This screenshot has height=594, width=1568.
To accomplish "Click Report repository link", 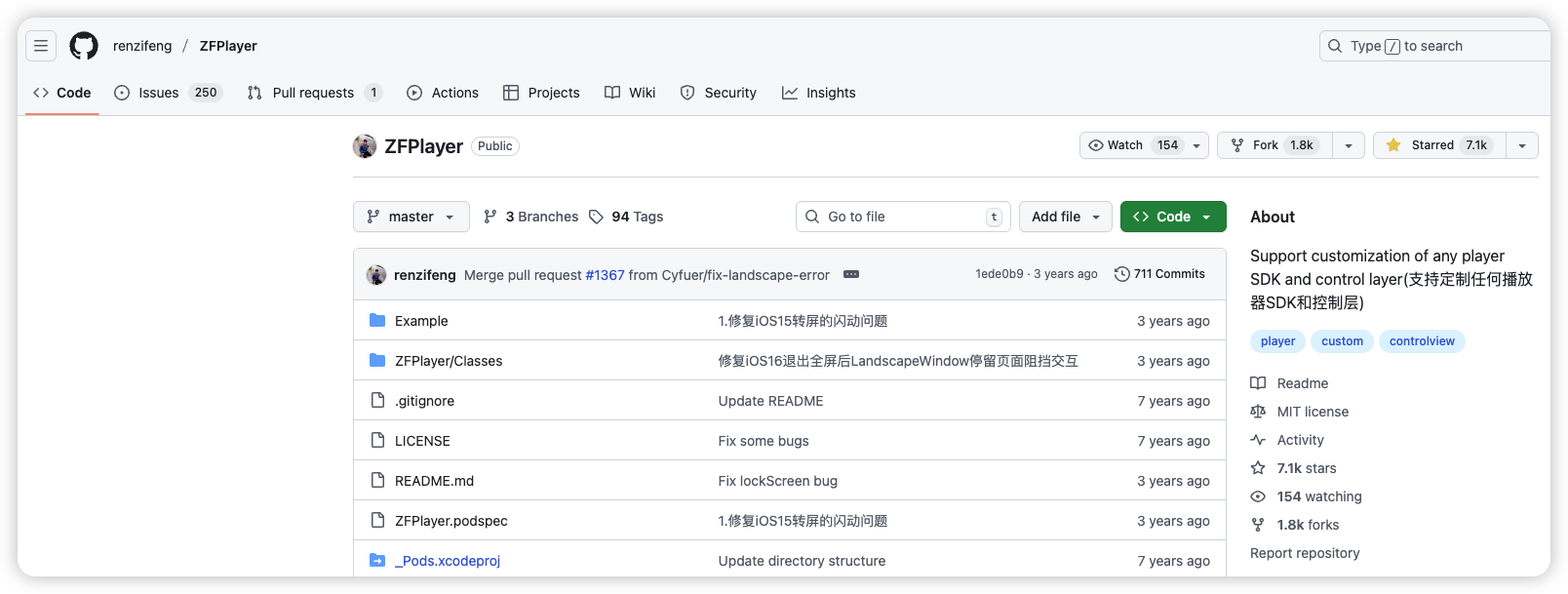I will point(1305,553).
